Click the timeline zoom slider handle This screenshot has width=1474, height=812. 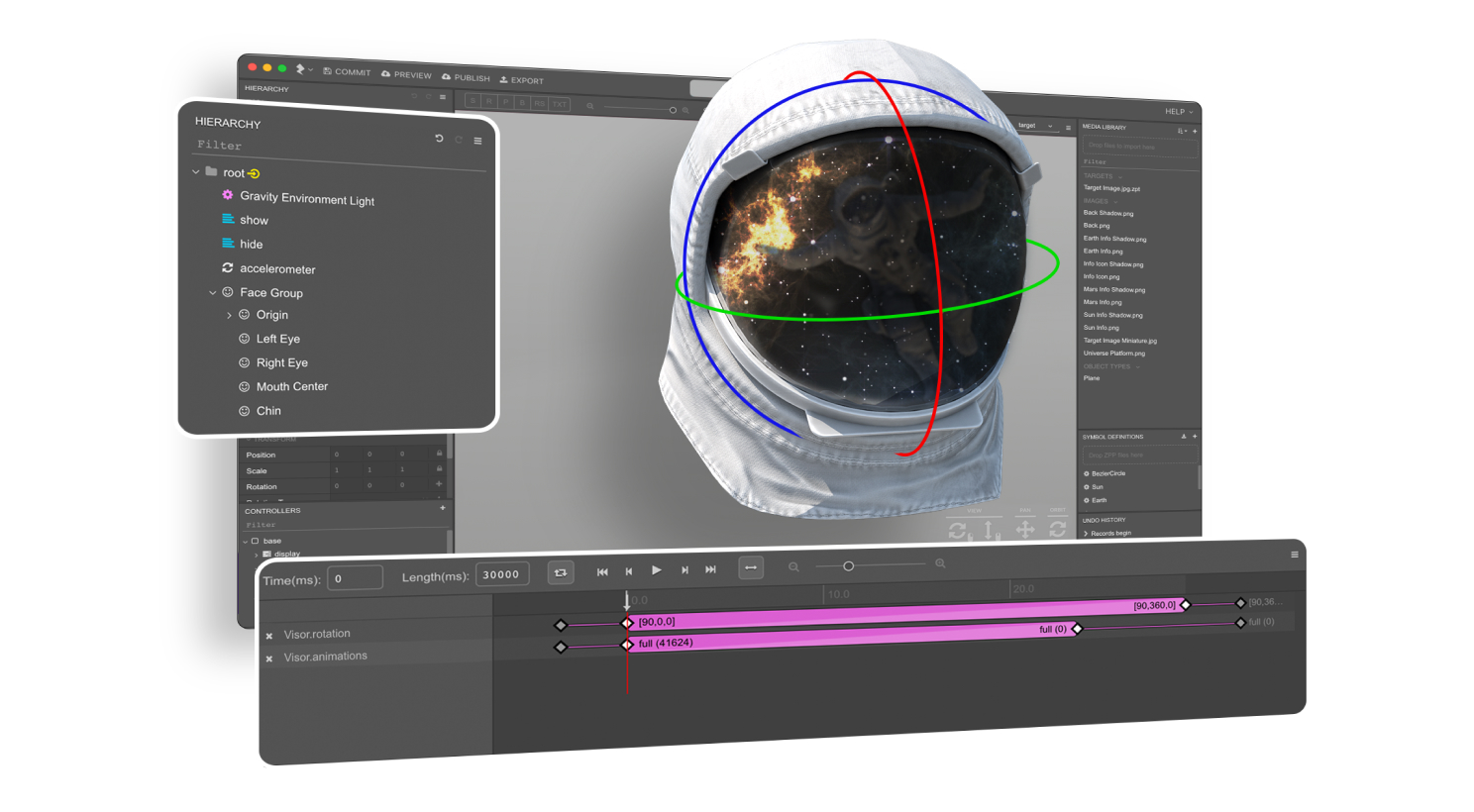point(850,564)
